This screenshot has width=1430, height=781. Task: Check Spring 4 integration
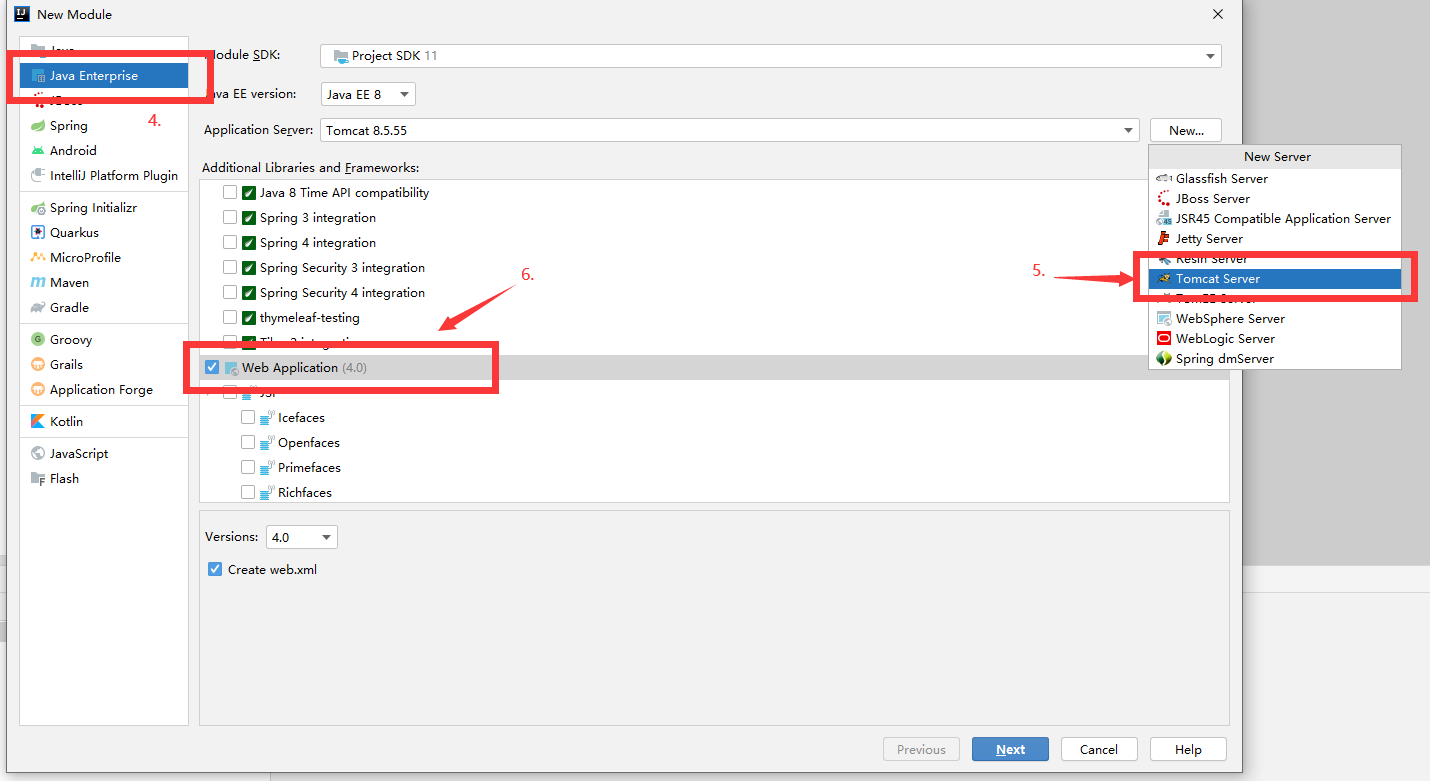coord(230,242)
